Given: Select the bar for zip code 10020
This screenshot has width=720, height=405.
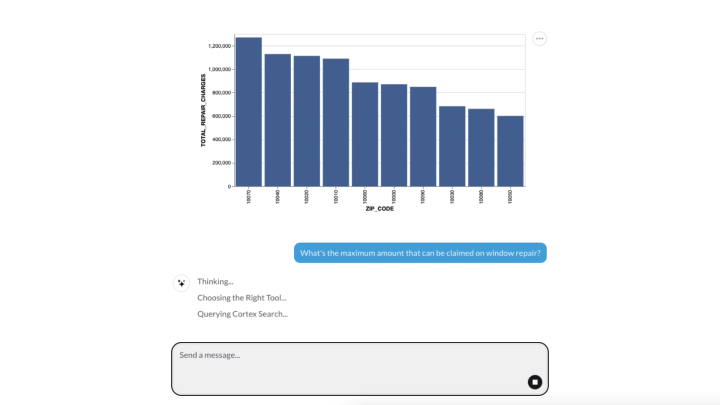Looking at the screenshot, I should tap(307, 121).
